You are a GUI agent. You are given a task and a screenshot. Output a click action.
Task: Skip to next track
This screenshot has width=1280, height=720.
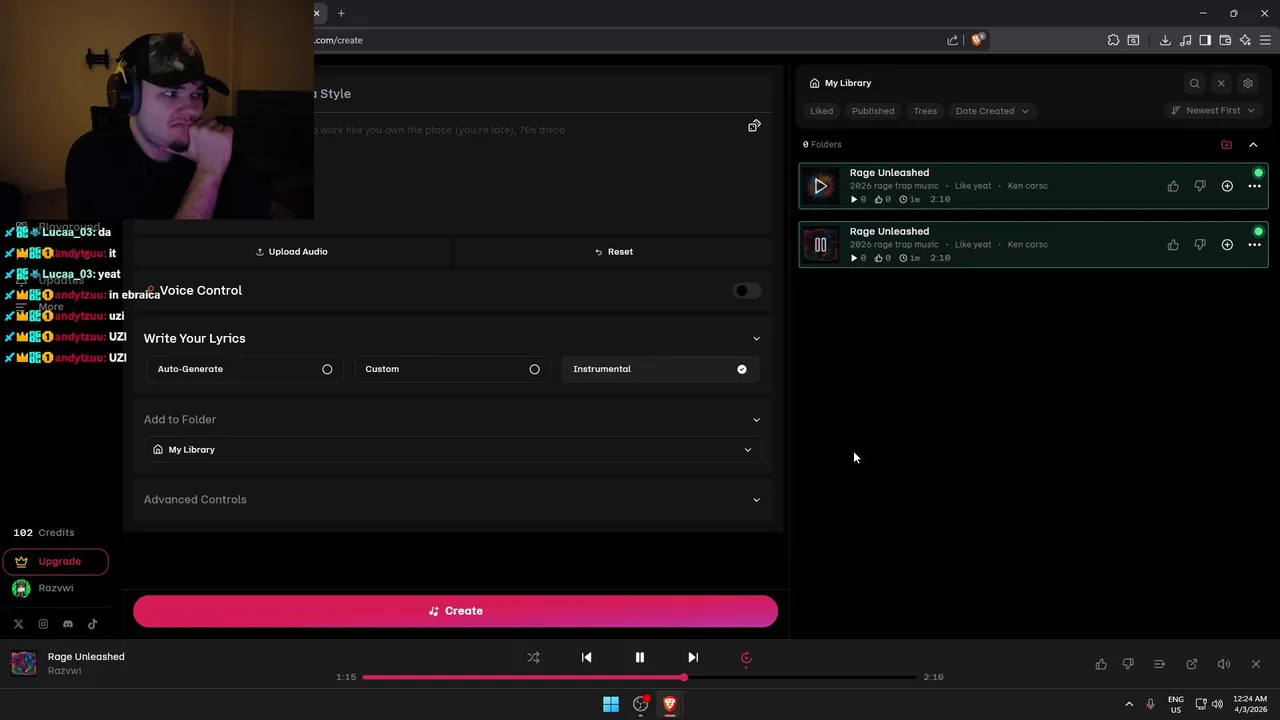point(693,658)
